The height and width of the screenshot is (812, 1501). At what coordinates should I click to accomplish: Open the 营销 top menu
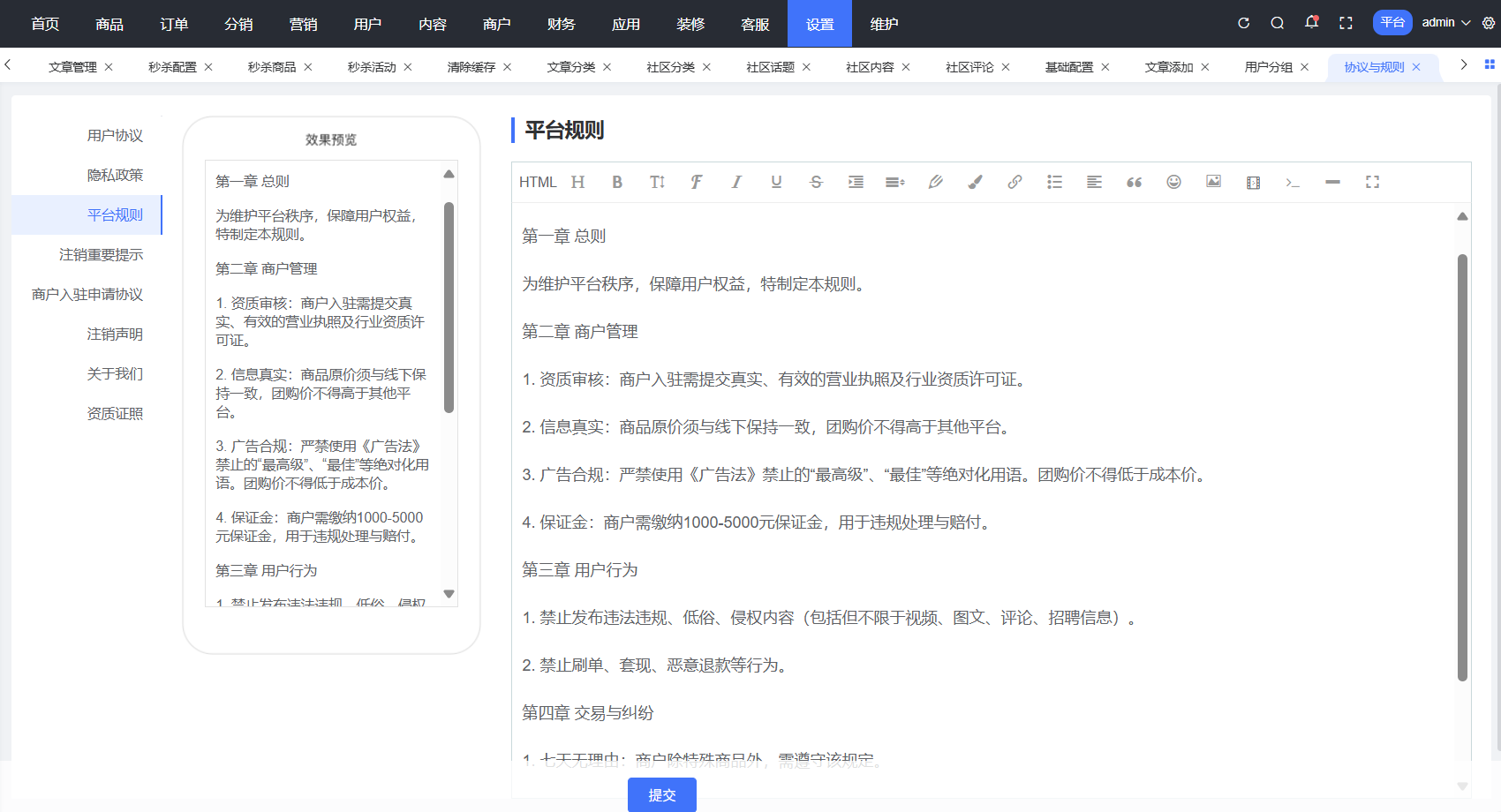click(303, 24)
